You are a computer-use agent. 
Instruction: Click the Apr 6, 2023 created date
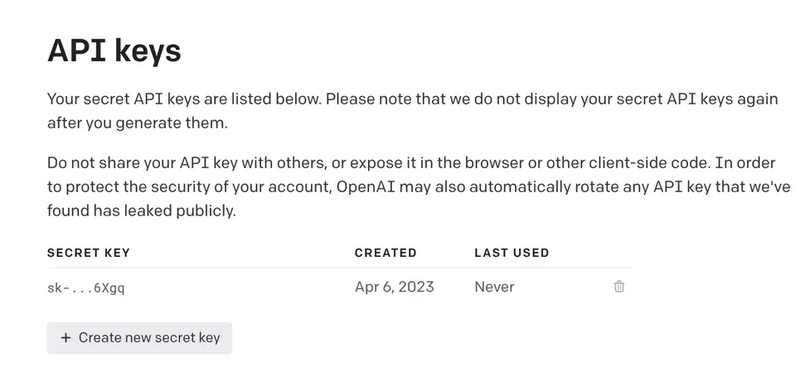[x=394, y=287]
